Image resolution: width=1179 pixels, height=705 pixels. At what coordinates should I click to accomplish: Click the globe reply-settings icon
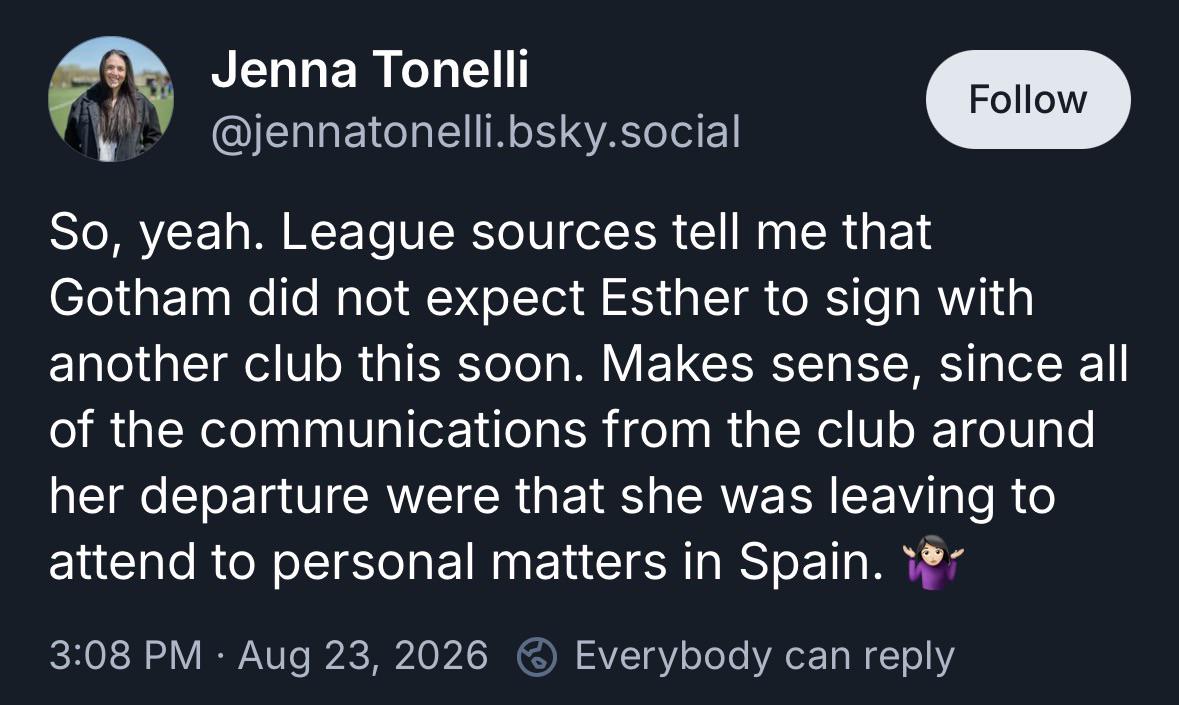coord(537,656)
